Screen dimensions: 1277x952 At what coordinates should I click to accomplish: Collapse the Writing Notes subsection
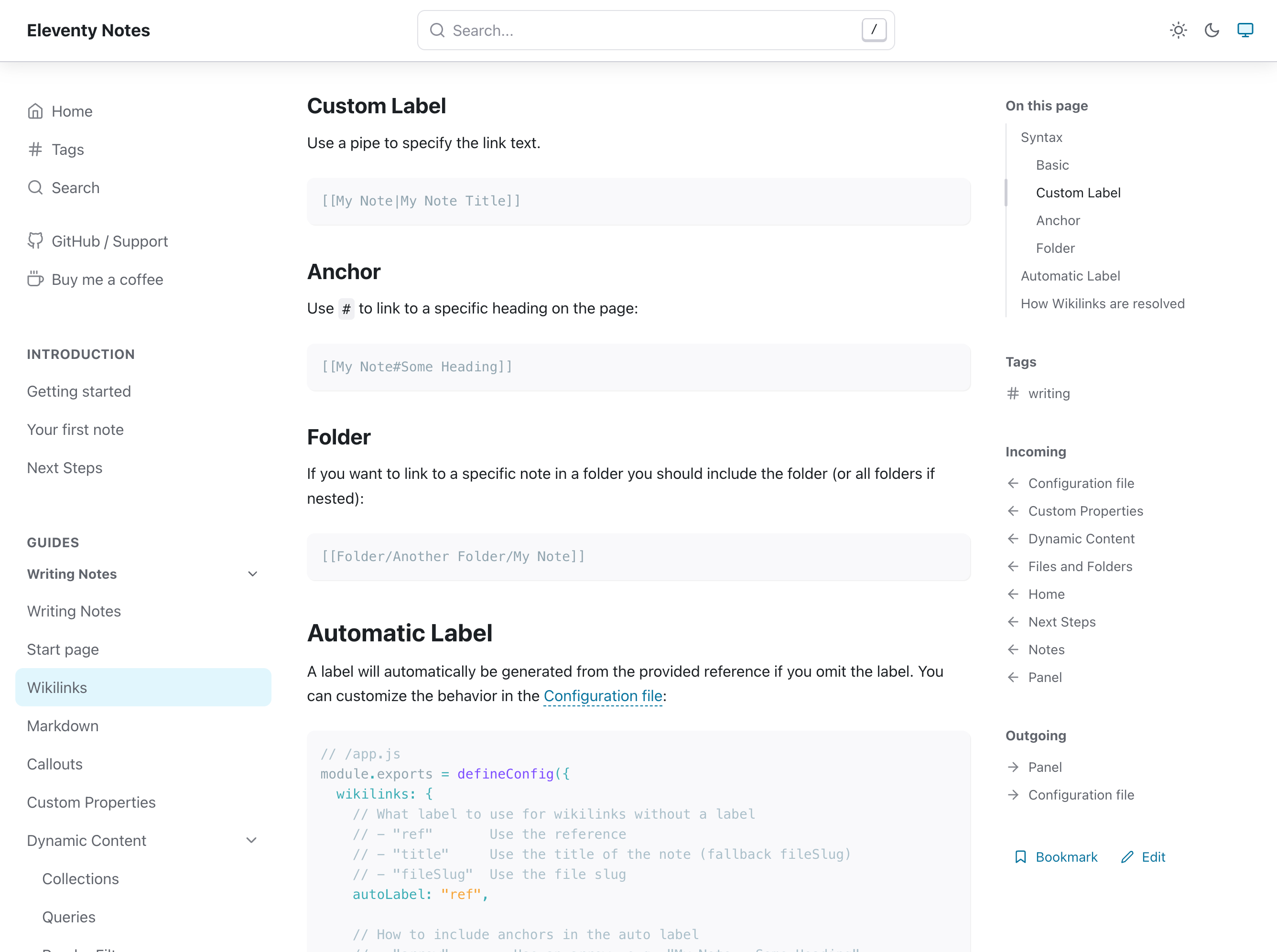252,574
